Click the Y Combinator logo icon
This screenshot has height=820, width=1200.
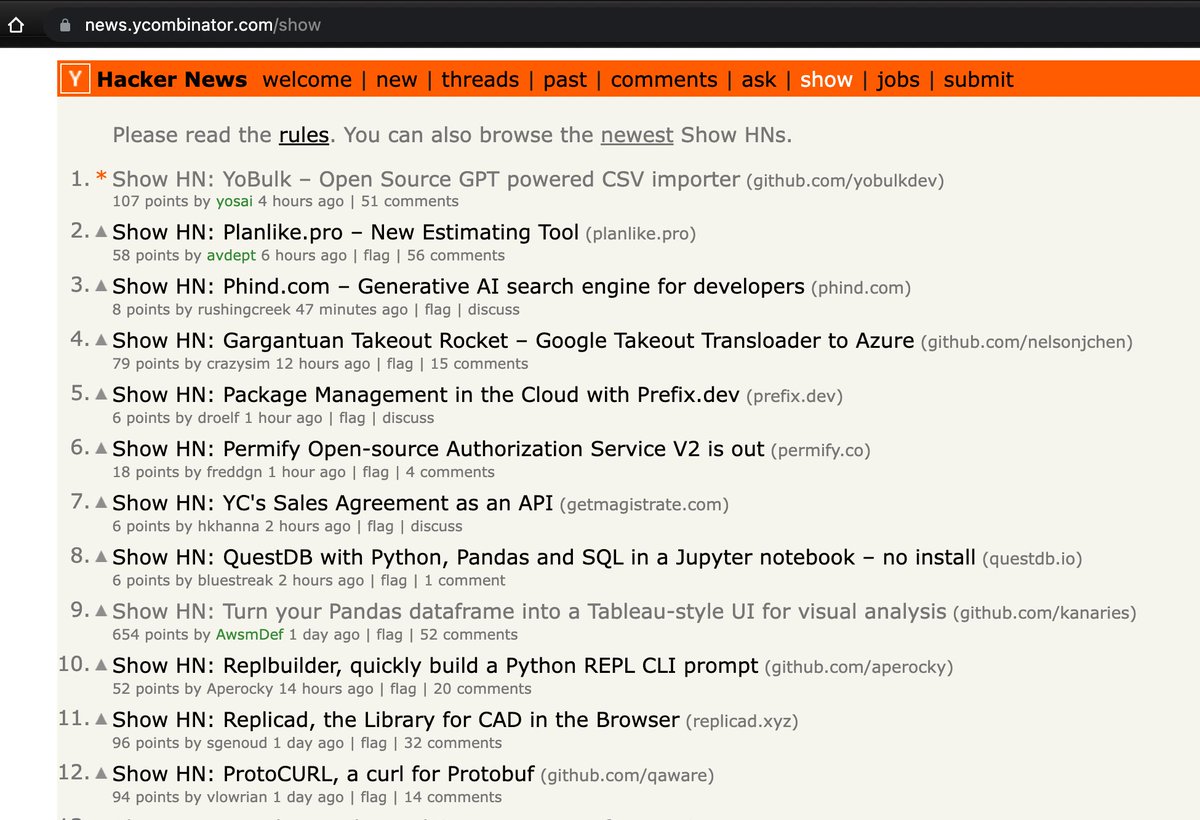75,79
